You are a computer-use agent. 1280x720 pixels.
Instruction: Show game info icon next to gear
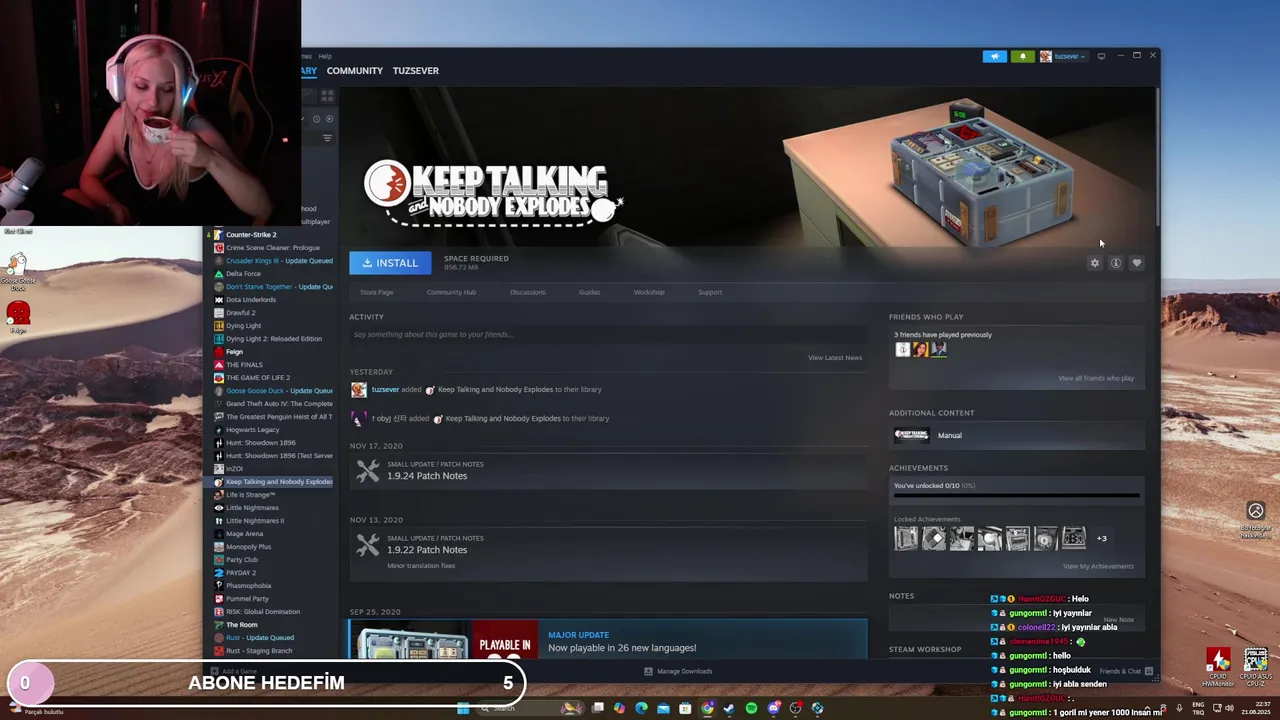[x=1116, y=263]
